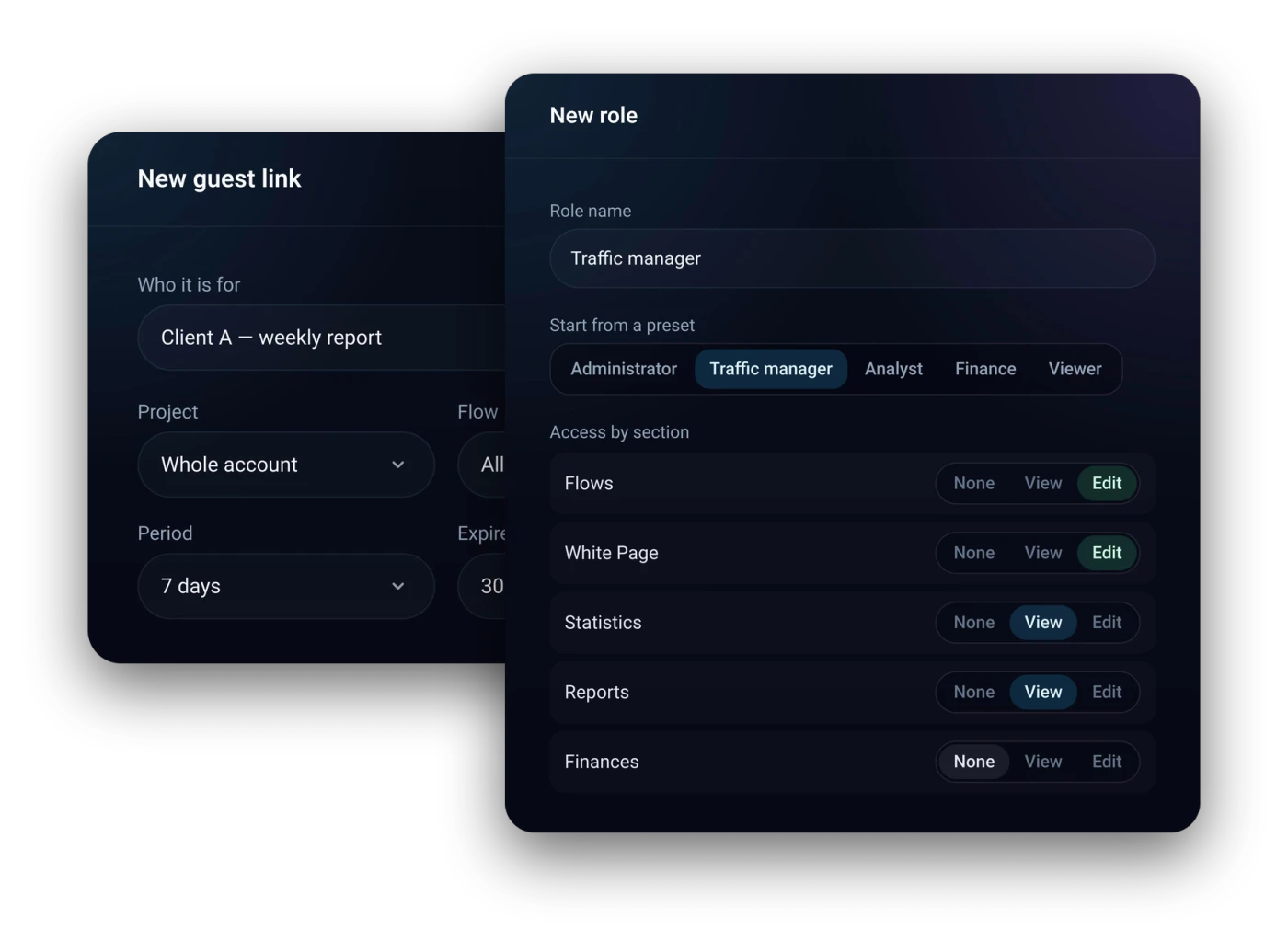Apply the Traffic manager preset
This screenshot has width=1288, height=952.
[771, 369]
